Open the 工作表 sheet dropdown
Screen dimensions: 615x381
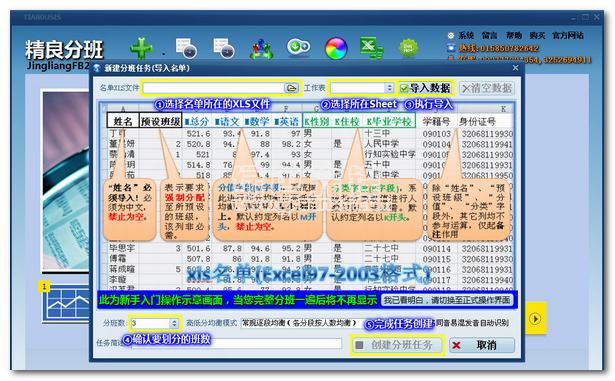(x=362, y=88)
